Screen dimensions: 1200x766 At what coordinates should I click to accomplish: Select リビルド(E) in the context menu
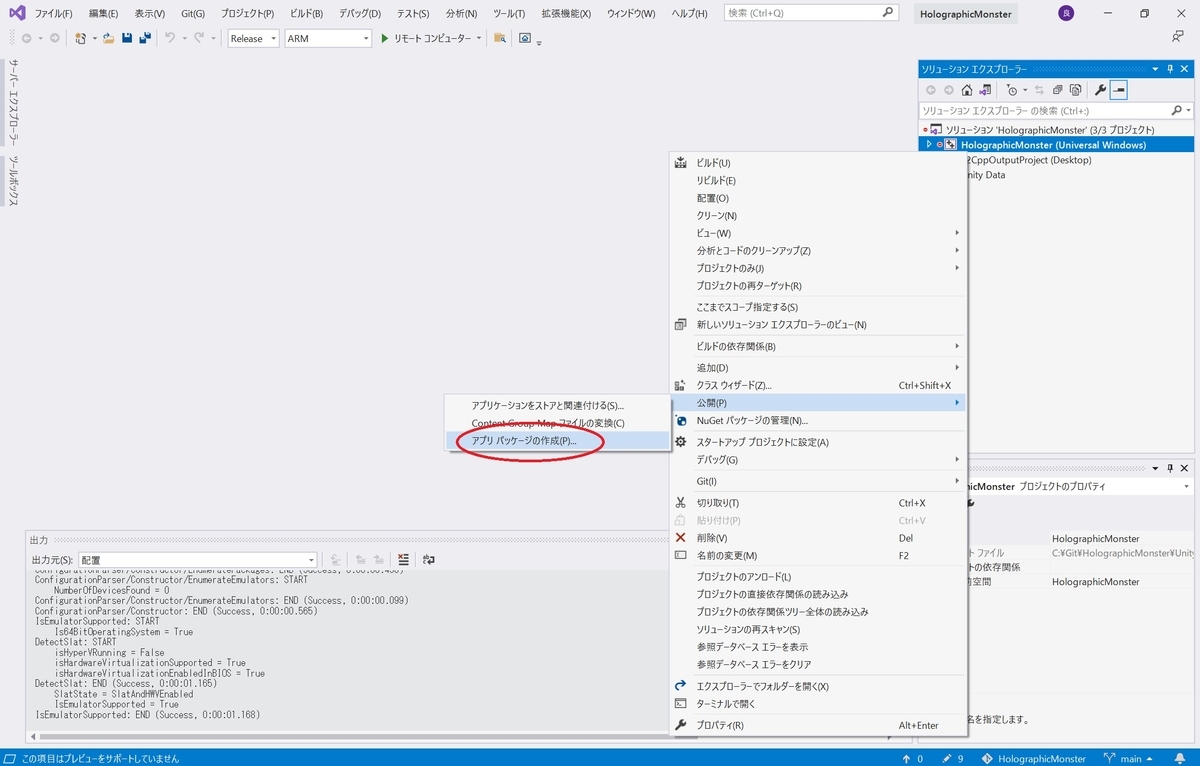tap(819, 181)
